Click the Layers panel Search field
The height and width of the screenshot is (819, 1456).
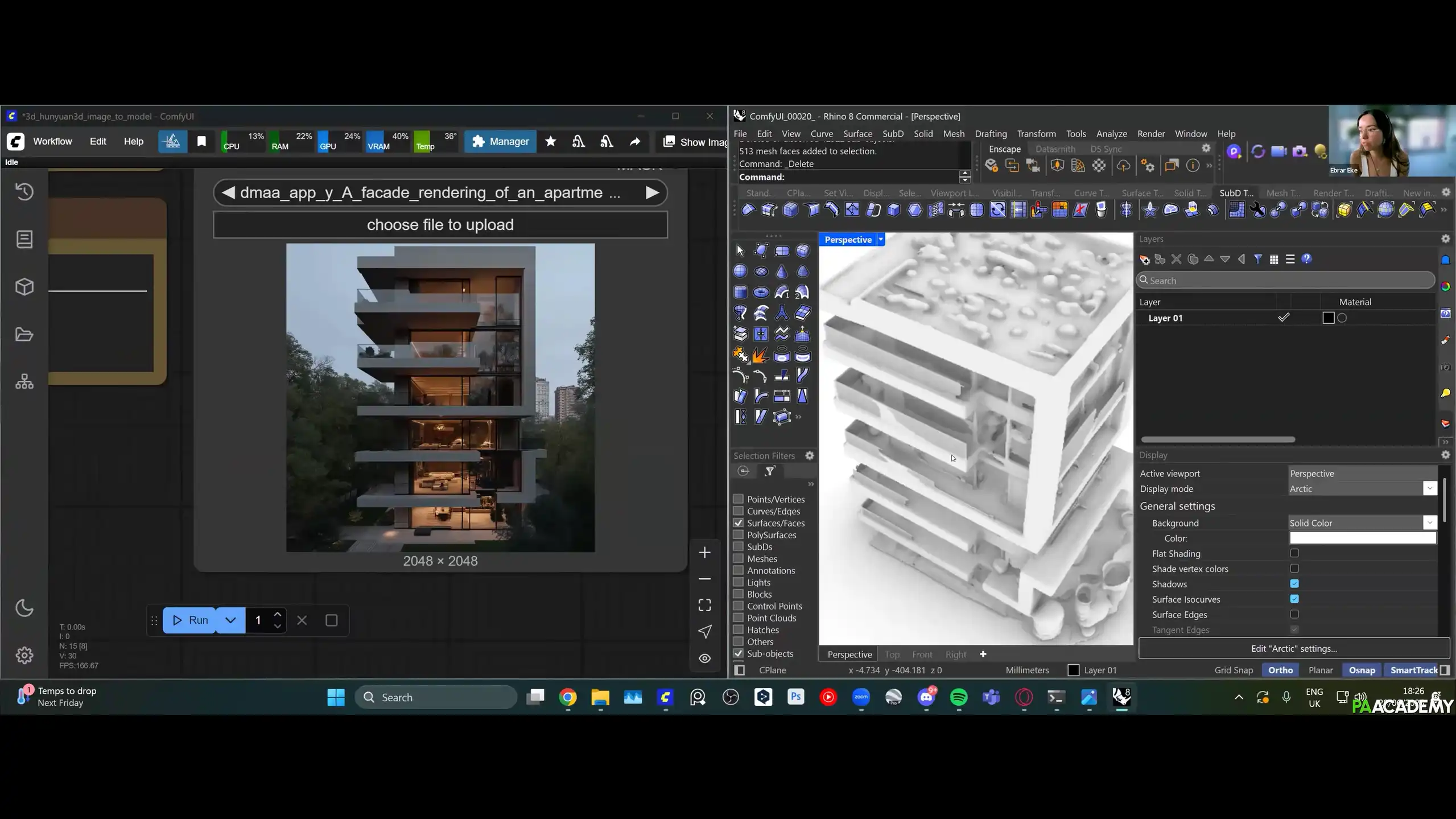pos(1285,281)
